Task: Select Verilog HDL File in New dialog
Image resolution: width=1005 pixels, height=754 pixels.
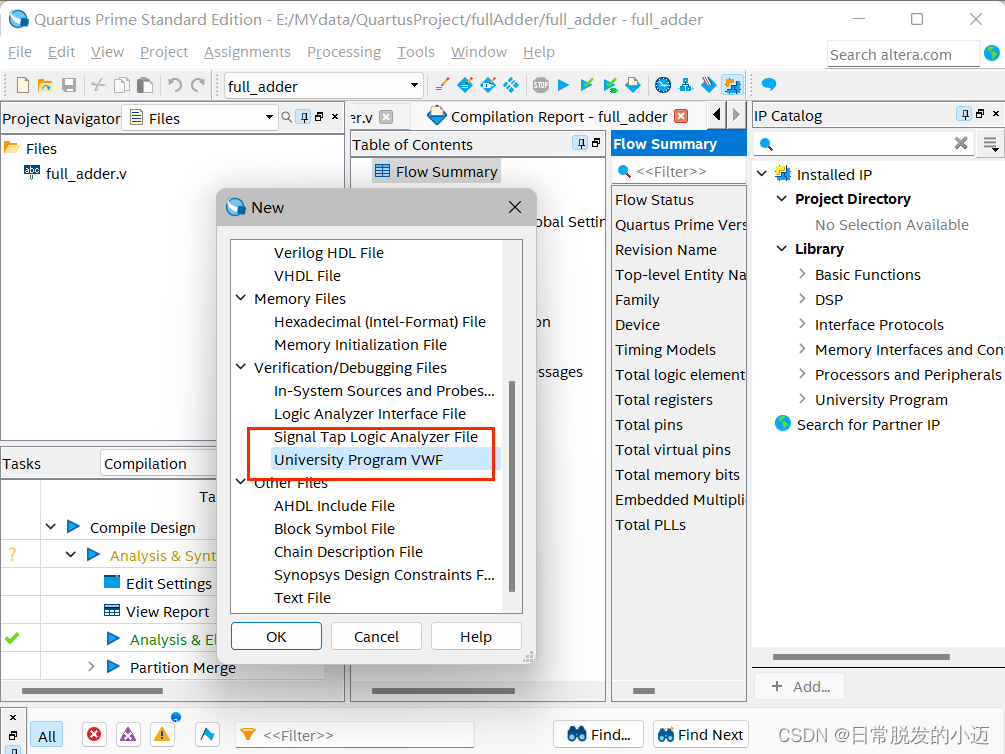Action: [329, 253]
